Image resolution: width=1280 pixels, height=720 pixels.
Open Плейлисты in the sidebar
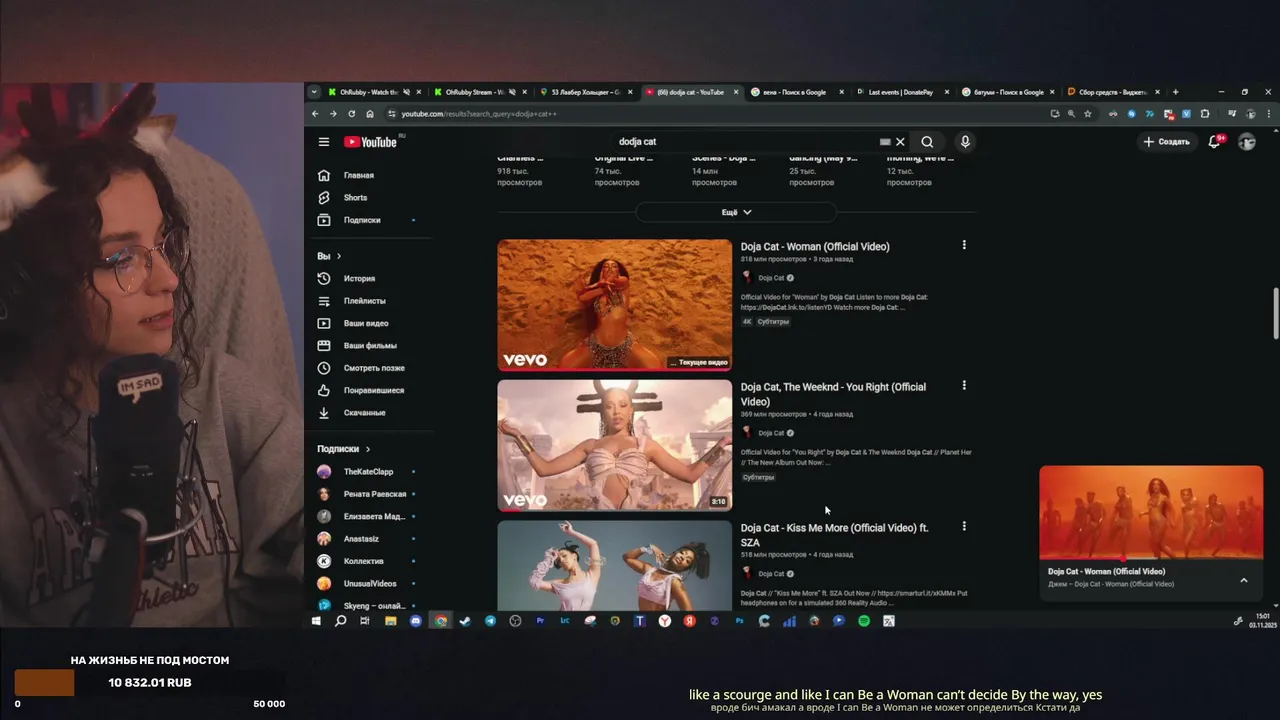click(x=366, y=301)
